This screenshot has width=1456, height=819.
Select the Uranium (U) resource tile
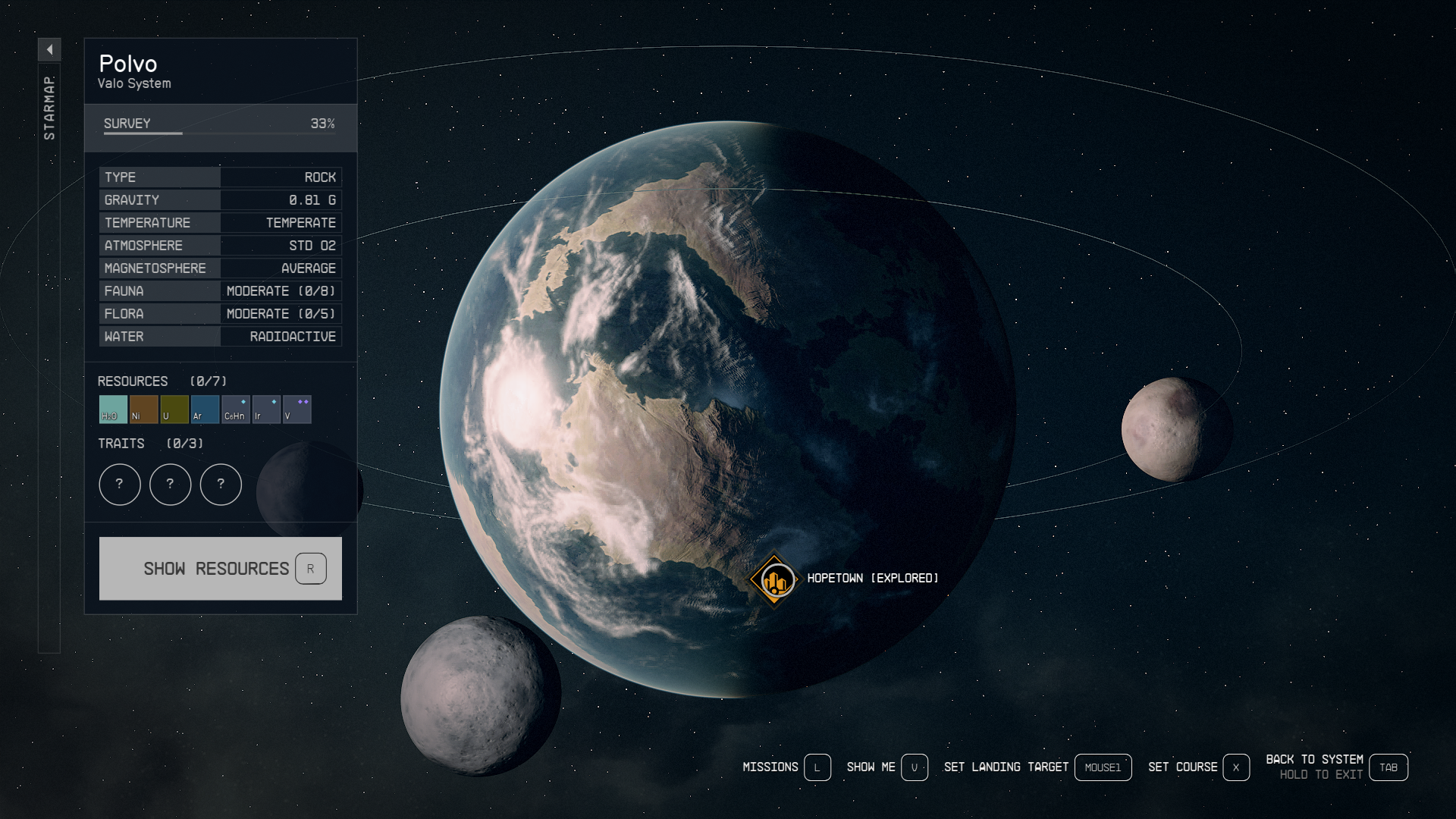tap(174, 409)
